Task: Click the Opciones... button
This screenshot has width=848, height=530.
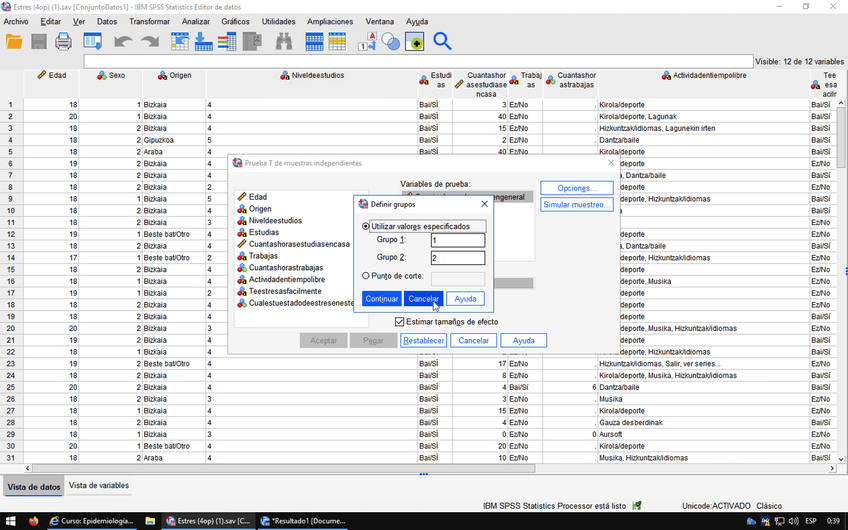Action: pyautogui.click(x=577, y=188)
